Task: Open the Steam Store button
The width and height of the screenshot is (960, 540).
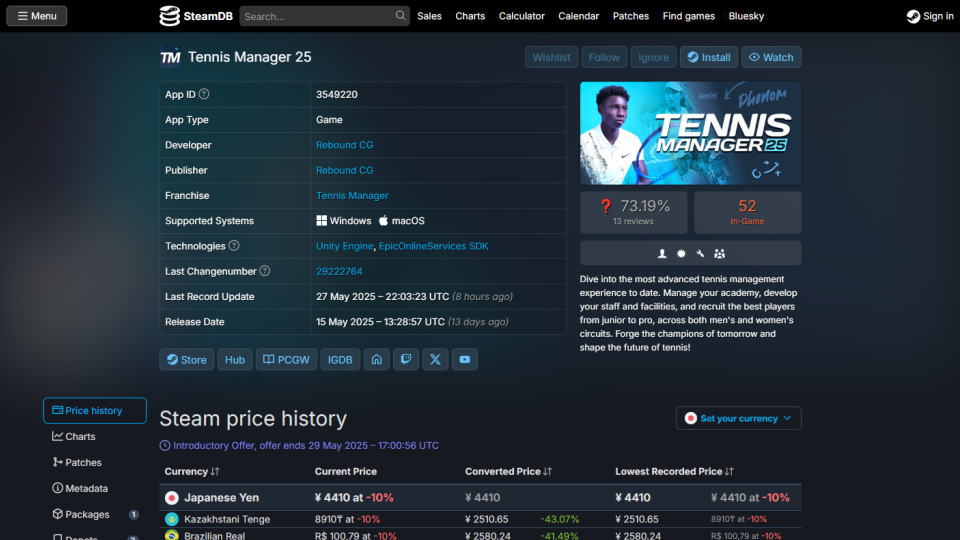Action: pos(187,359)
